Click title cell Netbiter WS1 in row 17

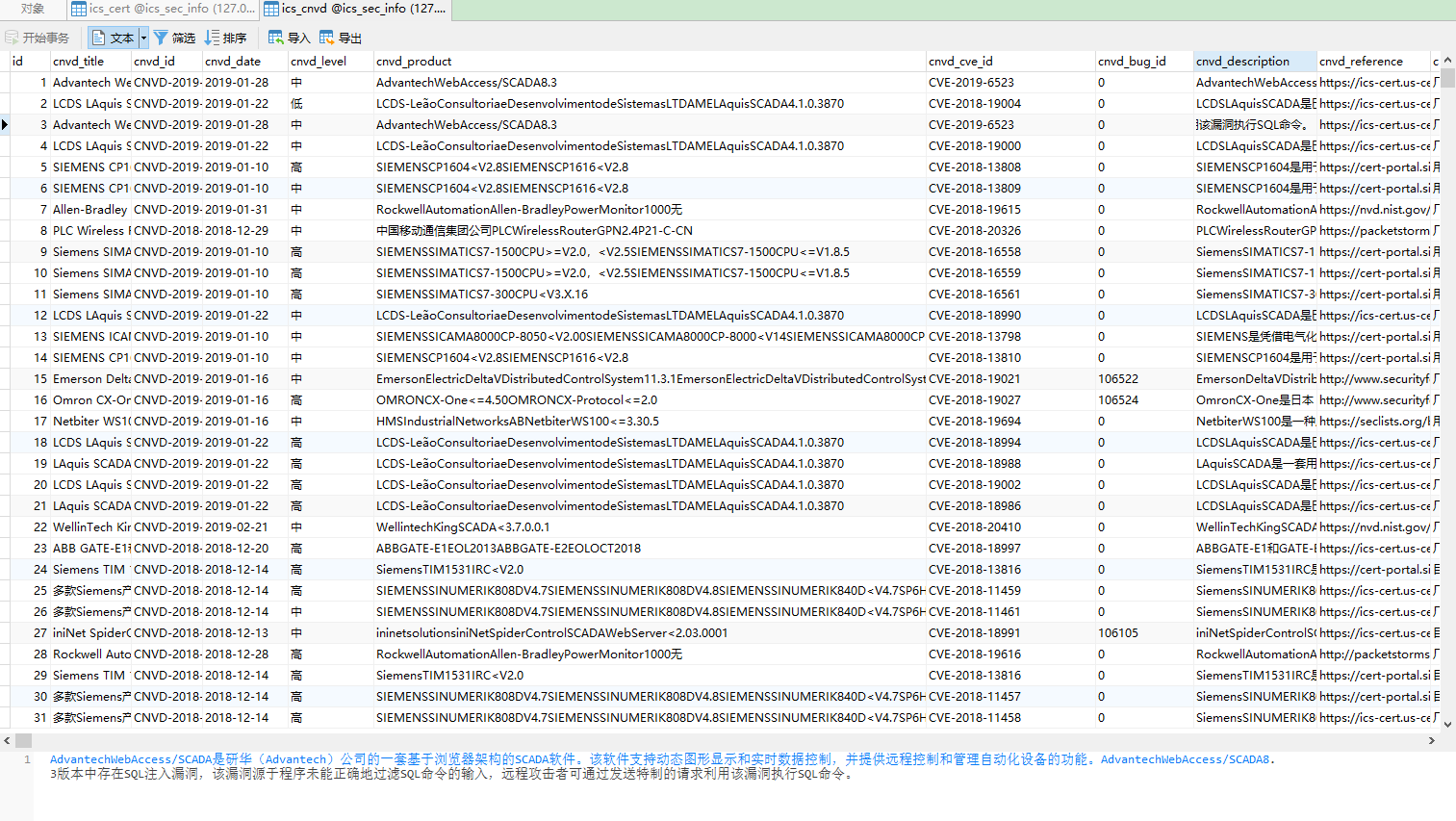click(90, 421)
